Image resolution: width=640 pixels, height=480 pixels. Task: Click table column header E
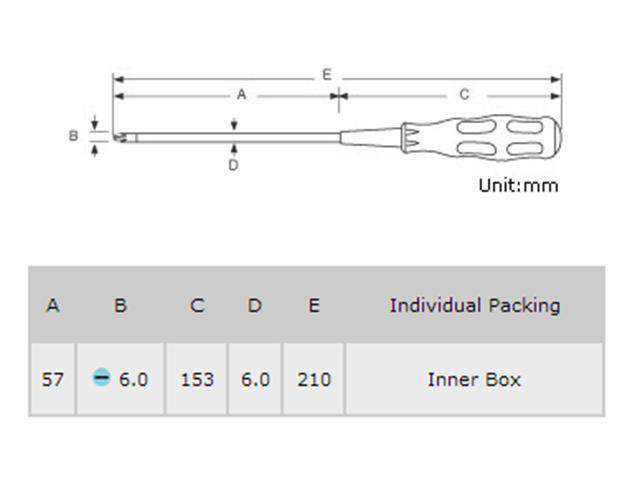coord(313,305)
